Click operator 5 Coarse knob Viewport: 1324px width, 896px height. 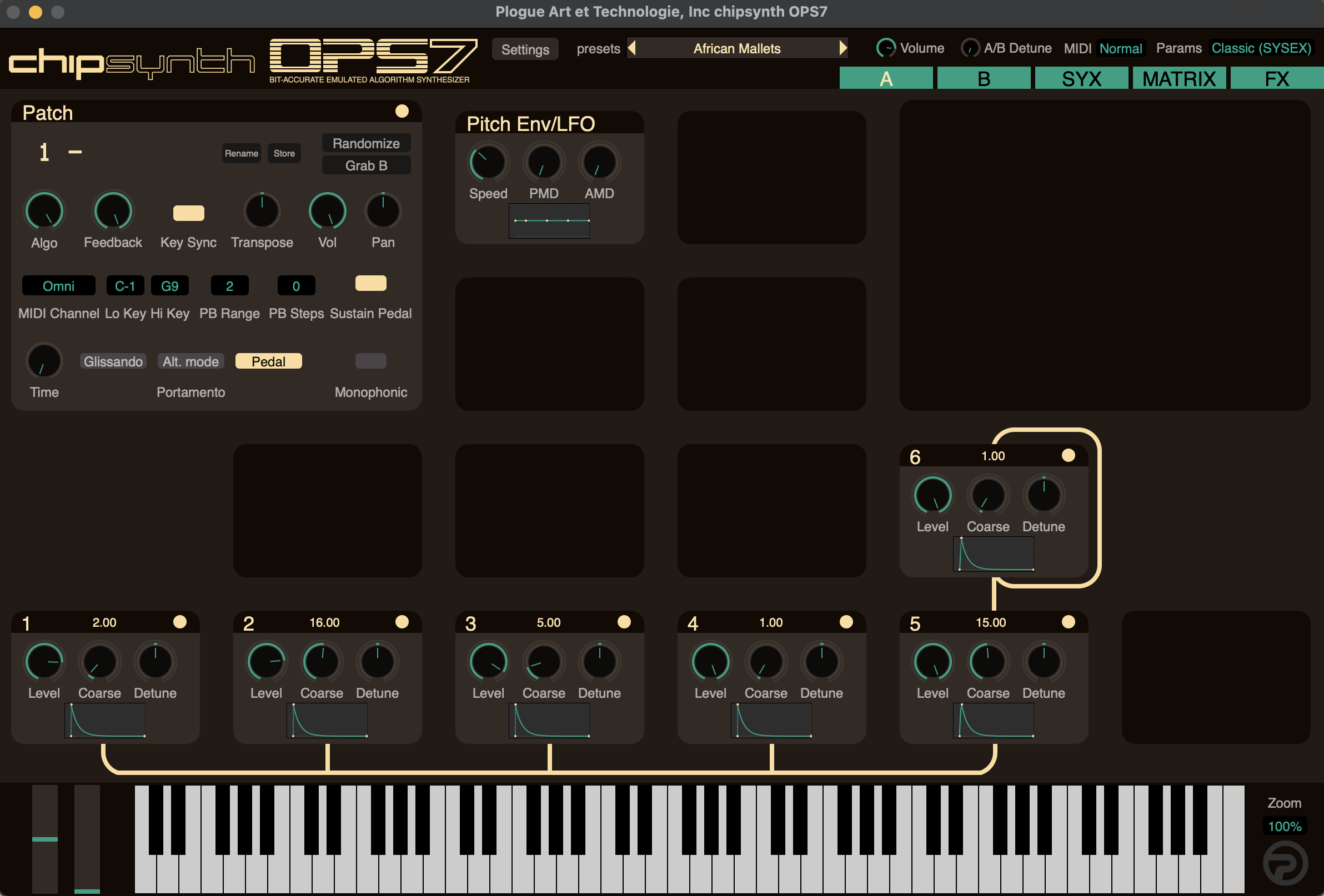[x=988, y=662]
